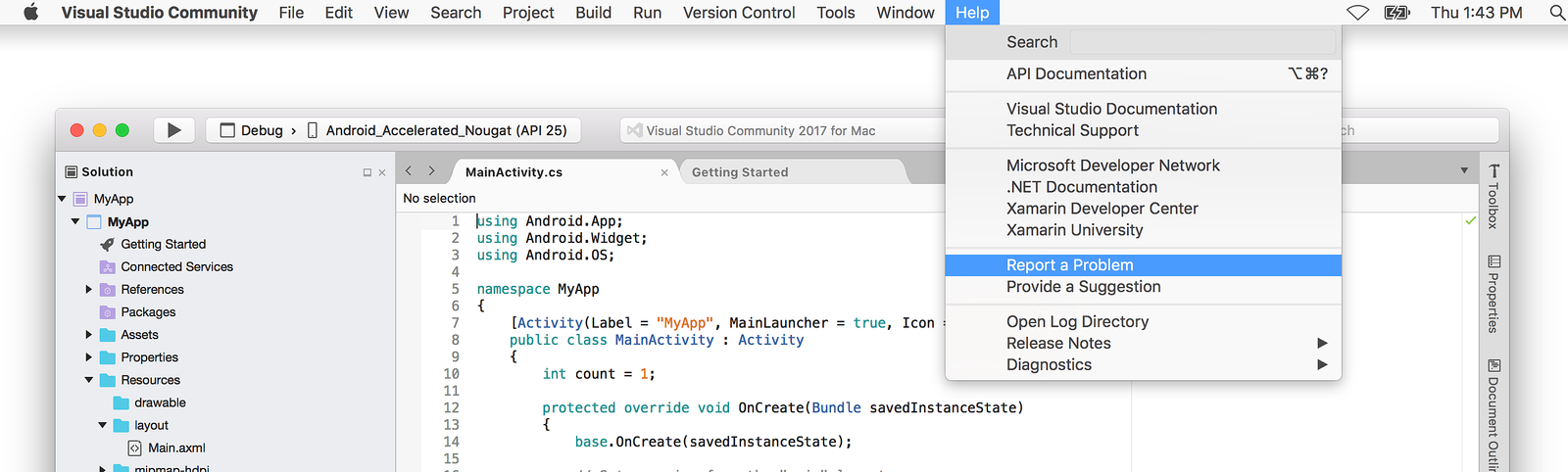Open the Toolbox side panel
Viewport: 1568px width, 472px height.
(x=1494, y=196)
